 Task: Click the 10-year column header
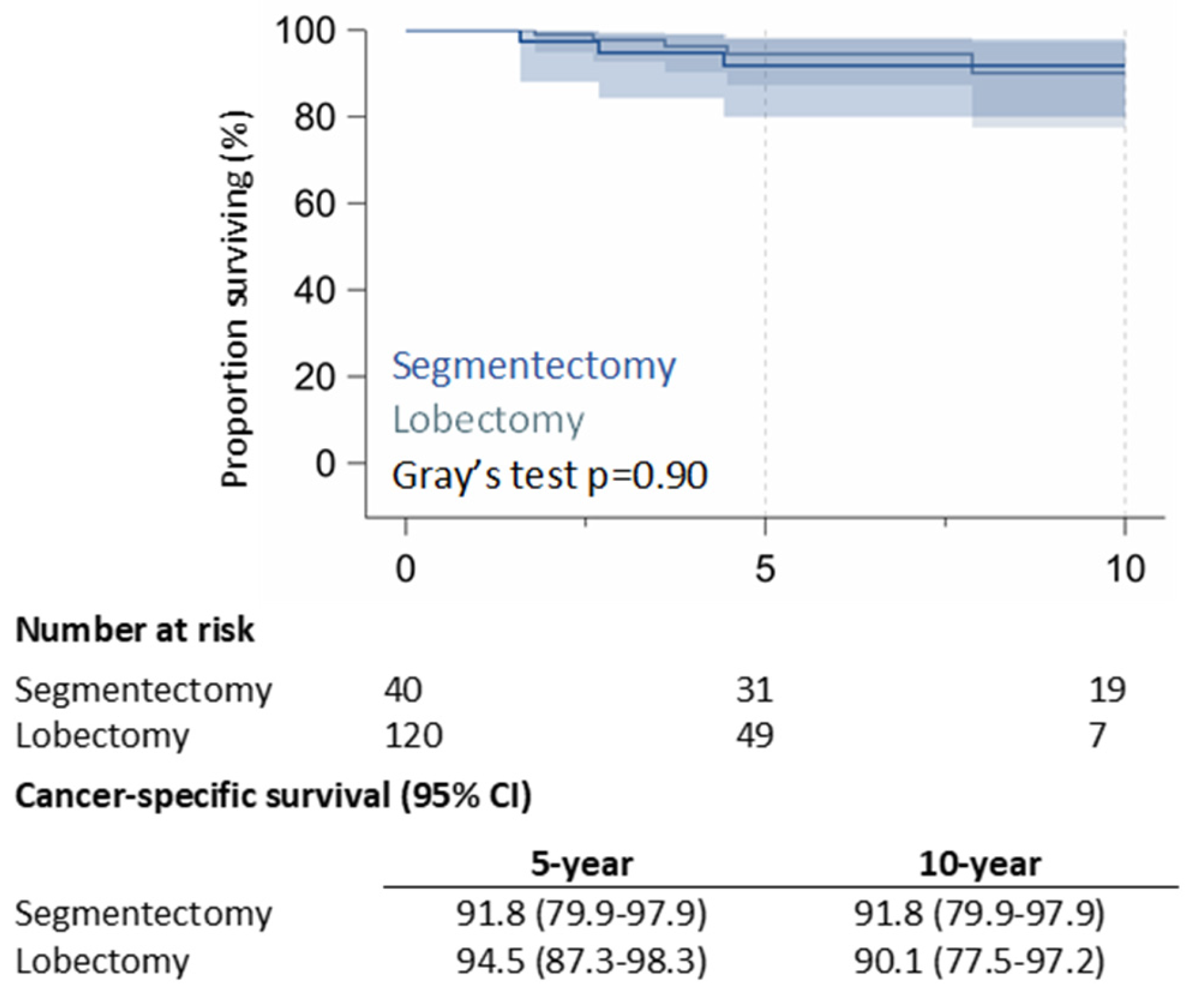click(x=980, y=865)
